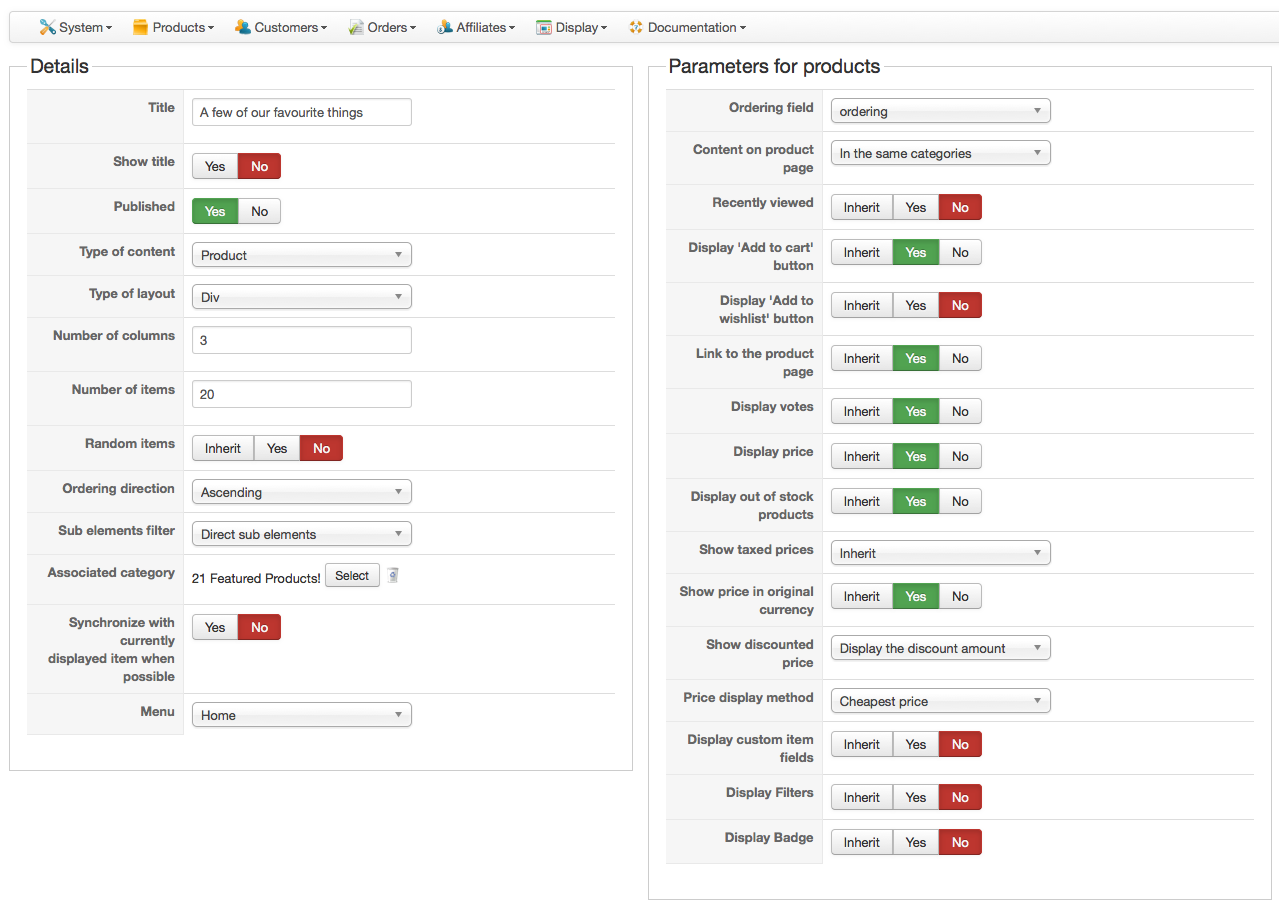Click the Products box icon
The height and width of the screenshot is (905, 1279).
140,27
